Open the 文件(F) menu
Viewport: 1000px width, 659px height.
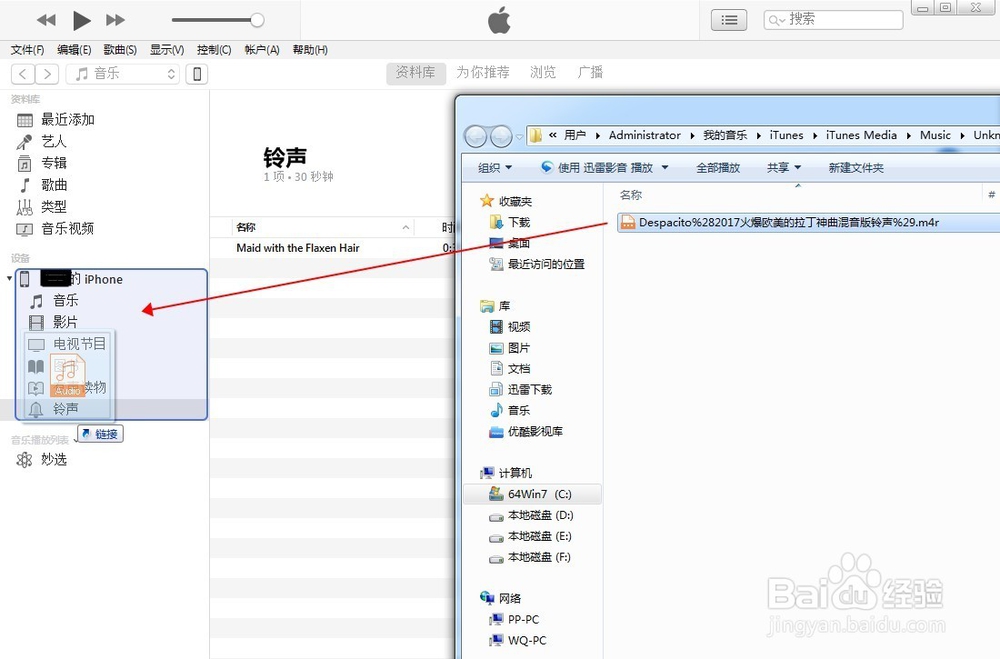[27, 50]
